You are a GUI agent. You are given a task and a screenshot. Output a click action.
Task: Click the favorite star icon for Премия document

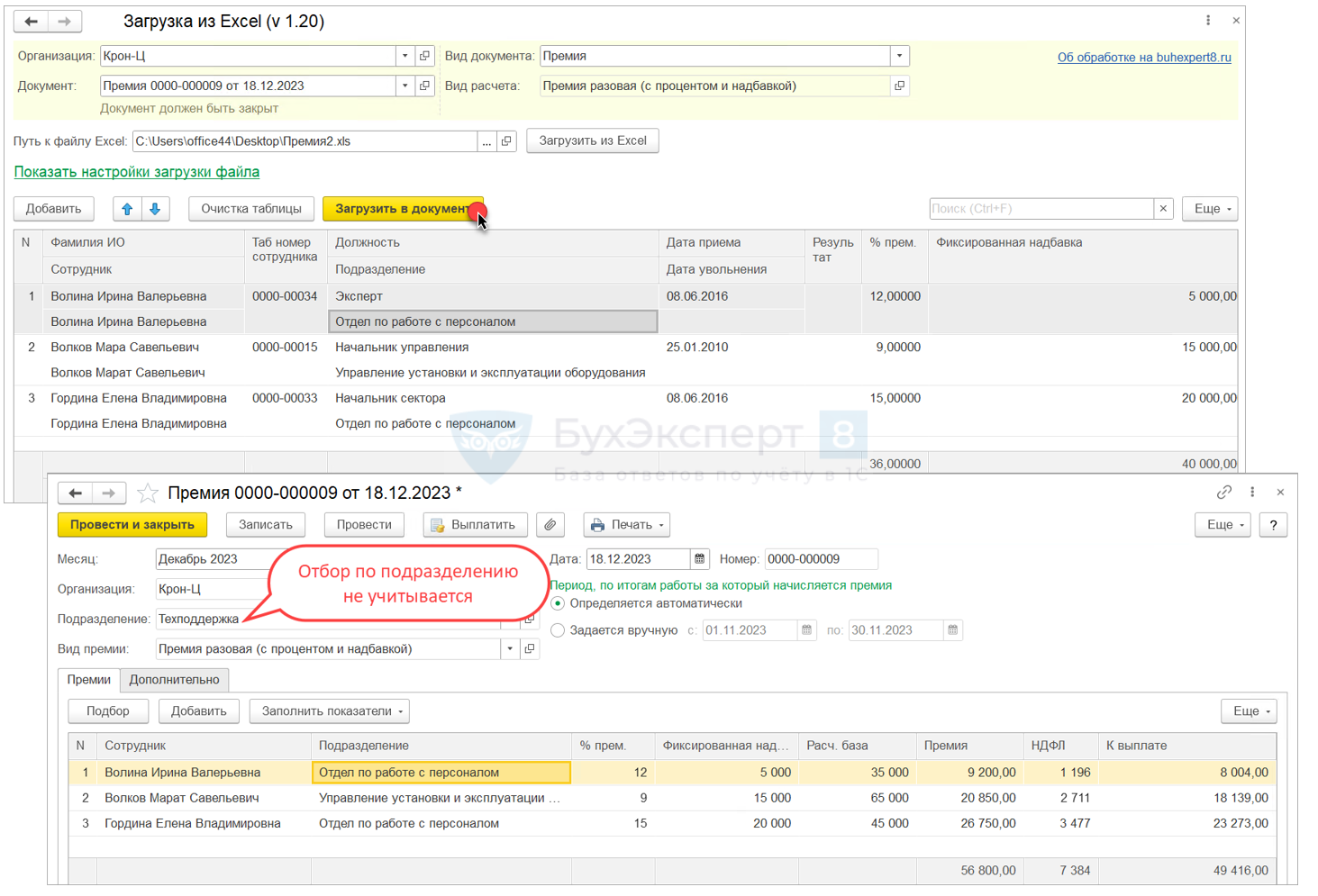tap(148, 493)
